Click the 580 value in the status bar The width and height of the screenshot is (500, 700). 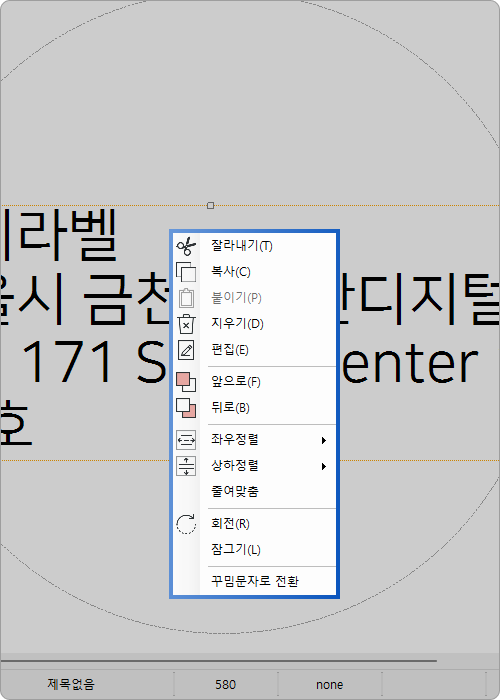[225, 684]
